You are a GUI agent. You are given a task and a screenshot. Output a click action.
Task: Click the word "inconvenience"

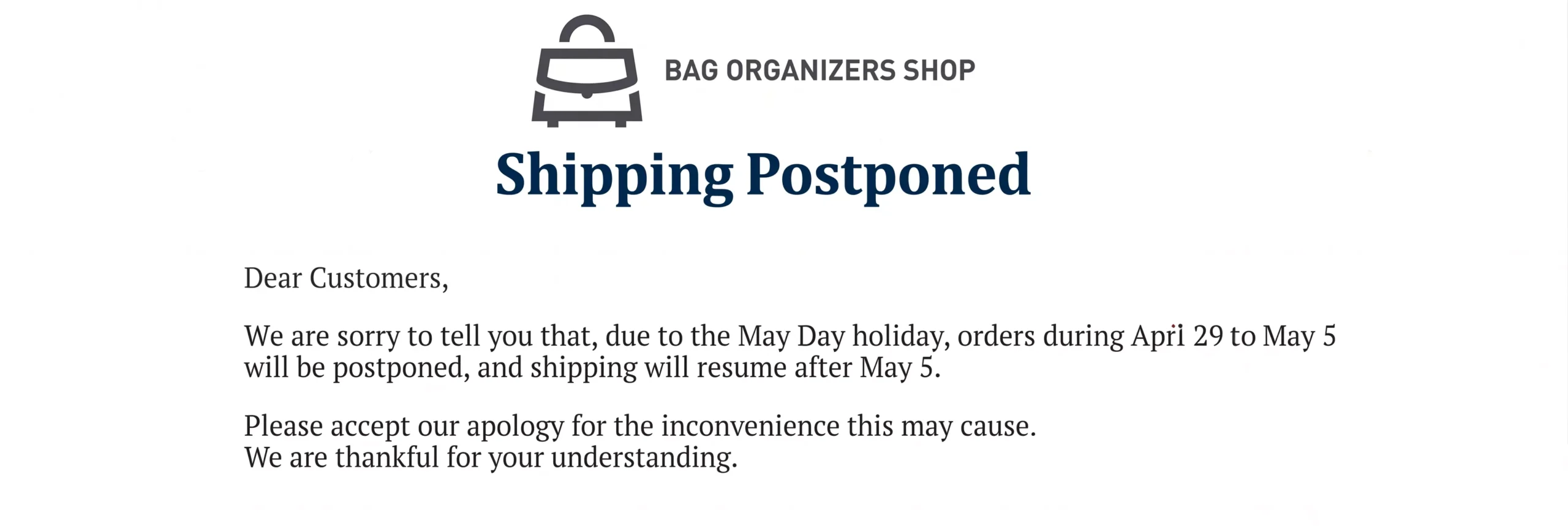click(x=750, y=427)
